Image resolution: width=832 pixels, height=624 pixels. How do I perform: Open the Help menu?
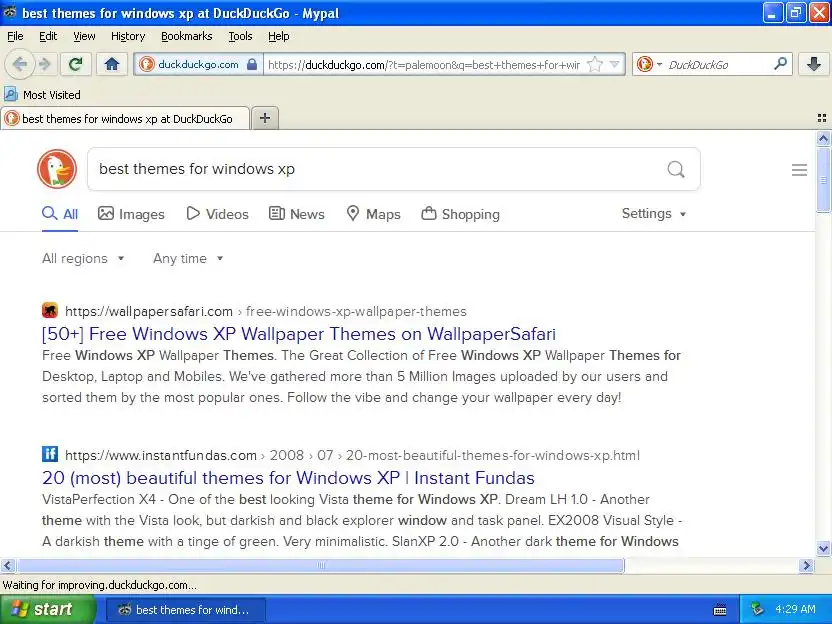click(x=279, y=36)
